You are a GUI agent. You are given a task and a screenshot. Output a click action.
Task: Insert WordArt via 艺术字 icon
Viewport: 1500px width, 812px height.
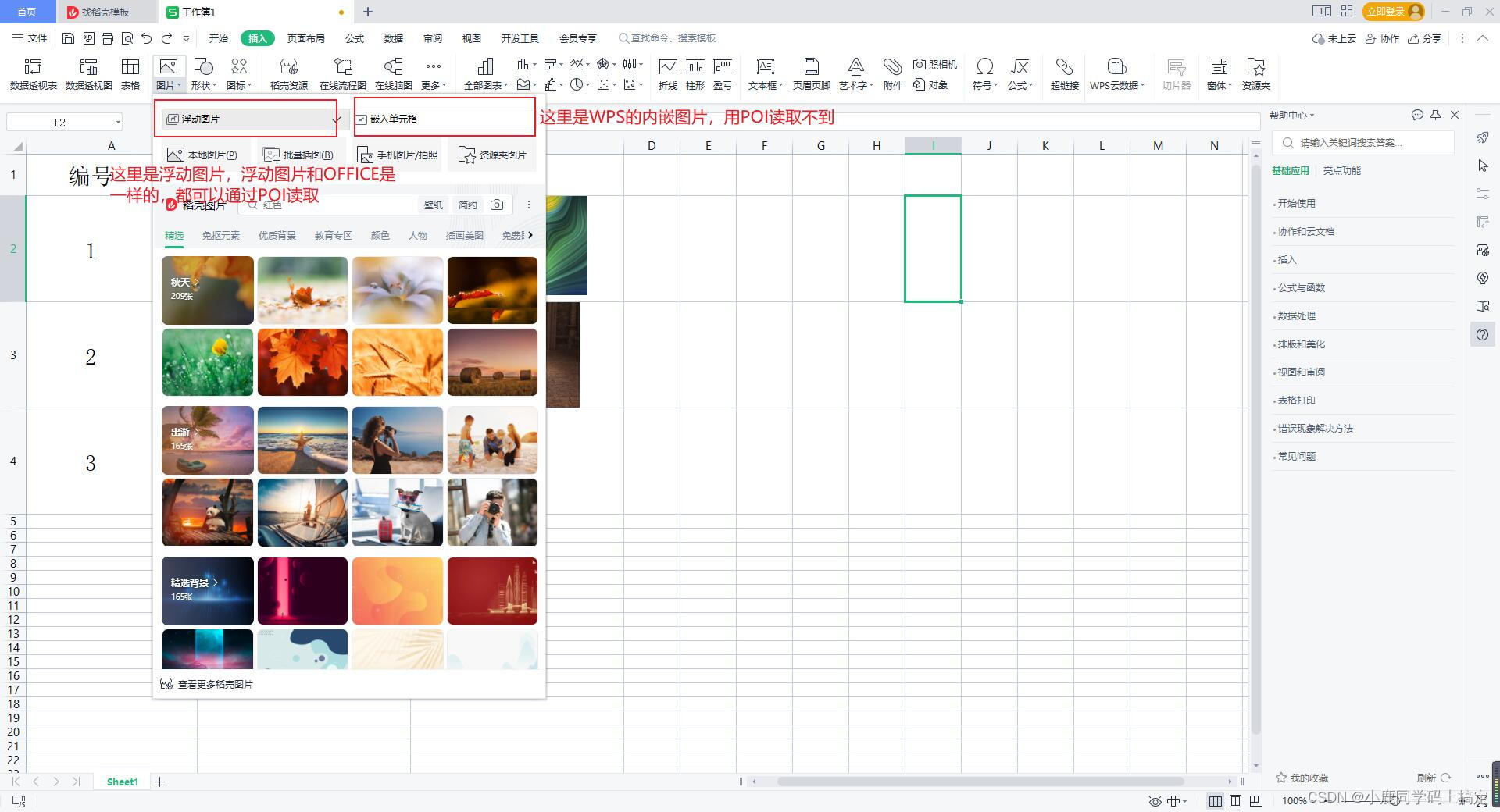(x=855, y=73)
